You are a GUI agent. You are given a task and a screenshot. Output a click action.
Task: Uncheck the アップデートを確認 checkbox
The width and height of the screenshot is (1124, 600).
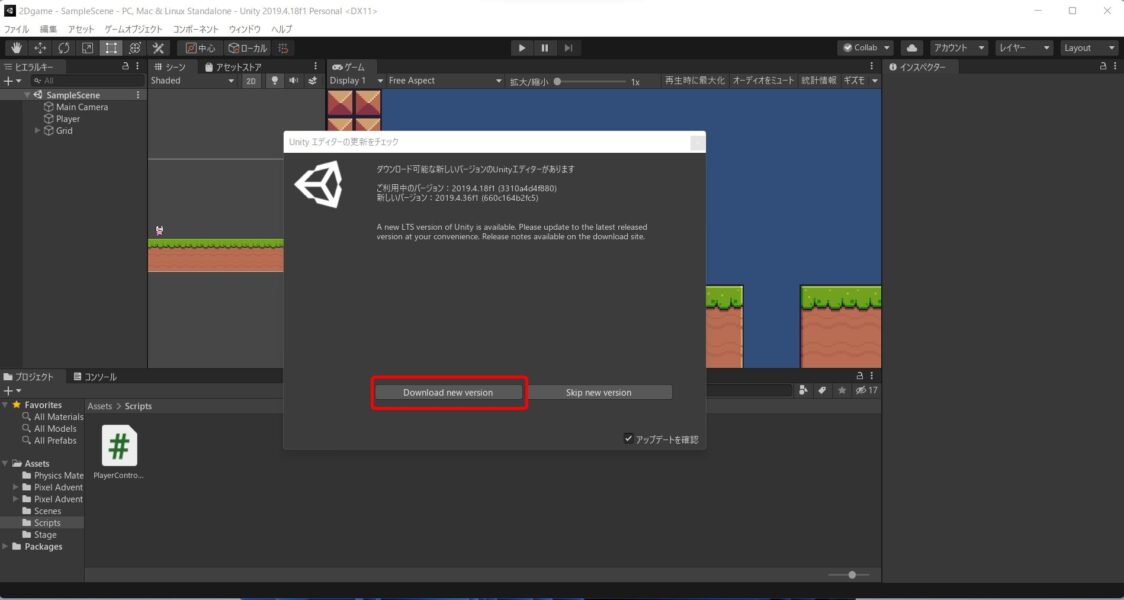(x=629, y=439)
